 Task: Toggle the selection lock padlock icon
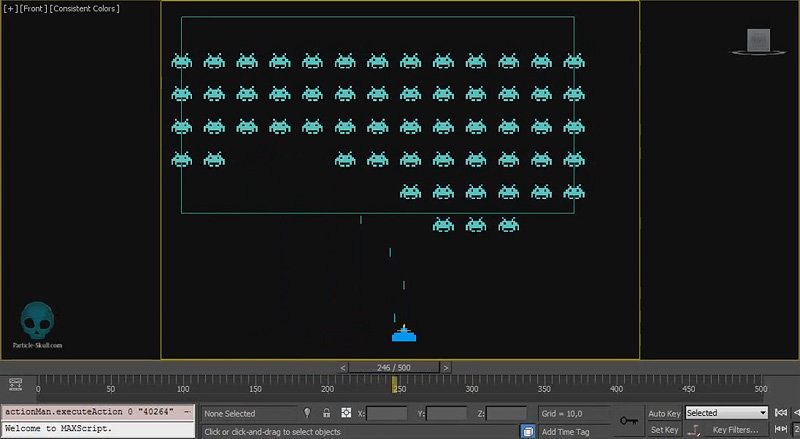[x=326, y=413]
